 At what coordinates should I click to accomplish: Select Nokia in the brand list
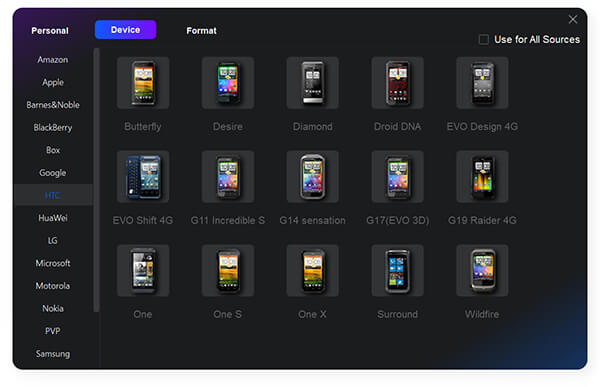click(53, 308)
